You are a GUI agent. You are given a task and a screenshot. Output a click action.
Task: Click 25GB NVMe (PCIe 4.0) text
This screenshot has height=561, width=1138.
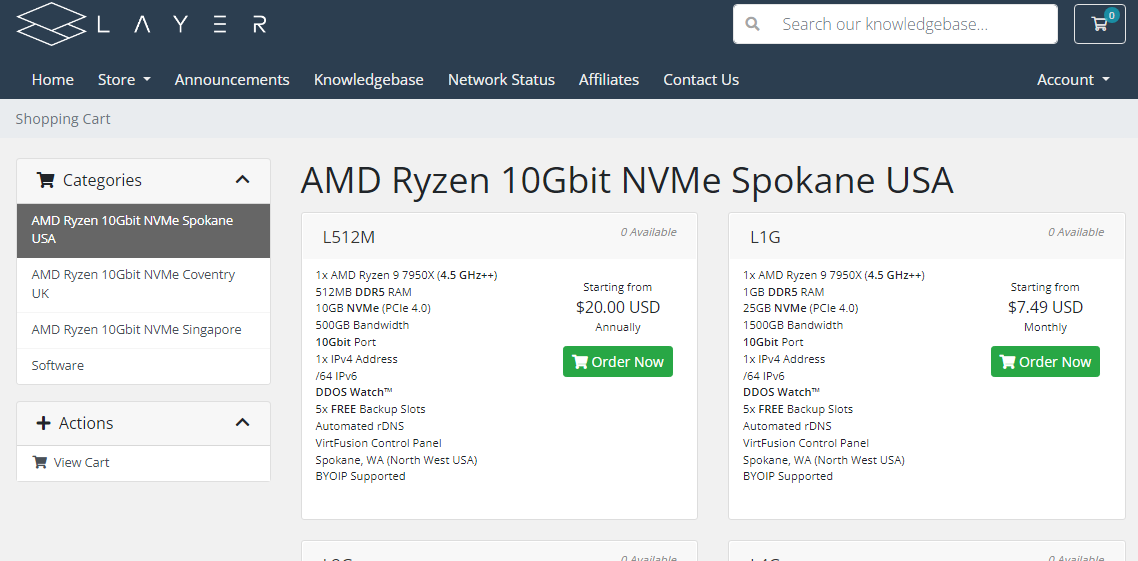[801, 308]
